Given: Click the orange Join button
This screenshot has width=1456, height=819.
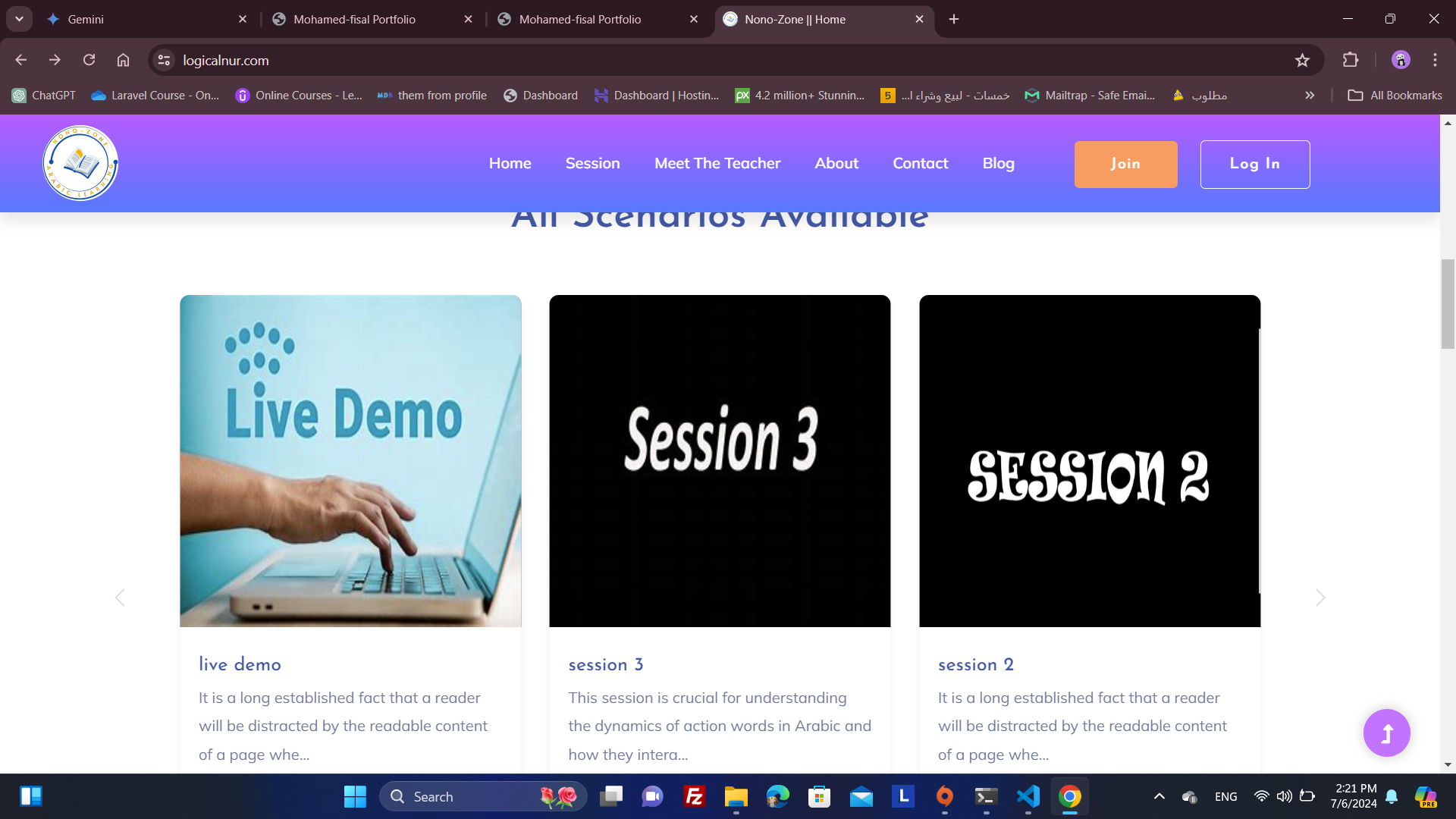Looking at the screenshot, I should pos(1125,164).
